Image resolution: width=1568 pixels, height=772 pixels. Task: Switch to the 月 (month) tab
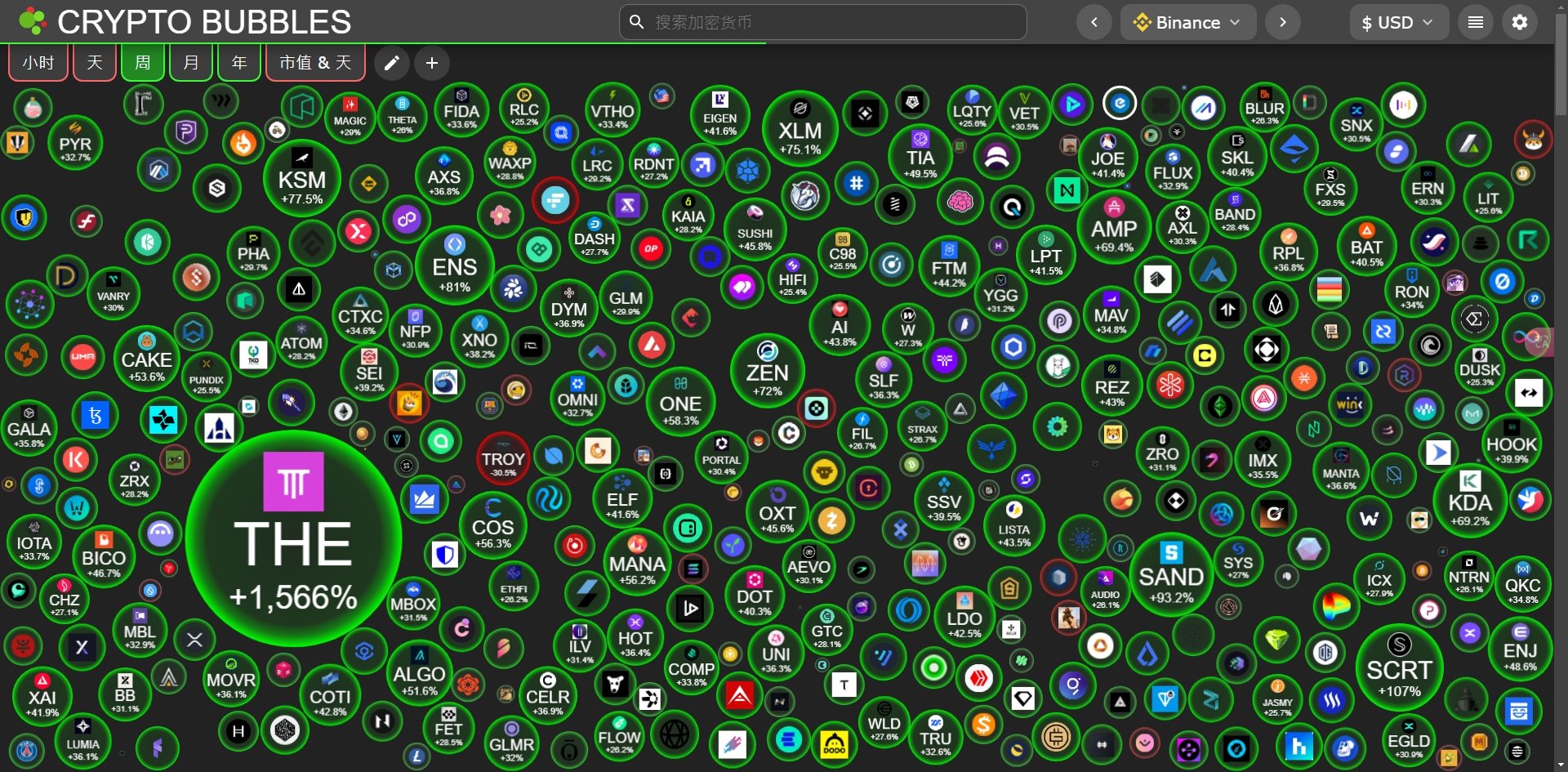[191, 63]
